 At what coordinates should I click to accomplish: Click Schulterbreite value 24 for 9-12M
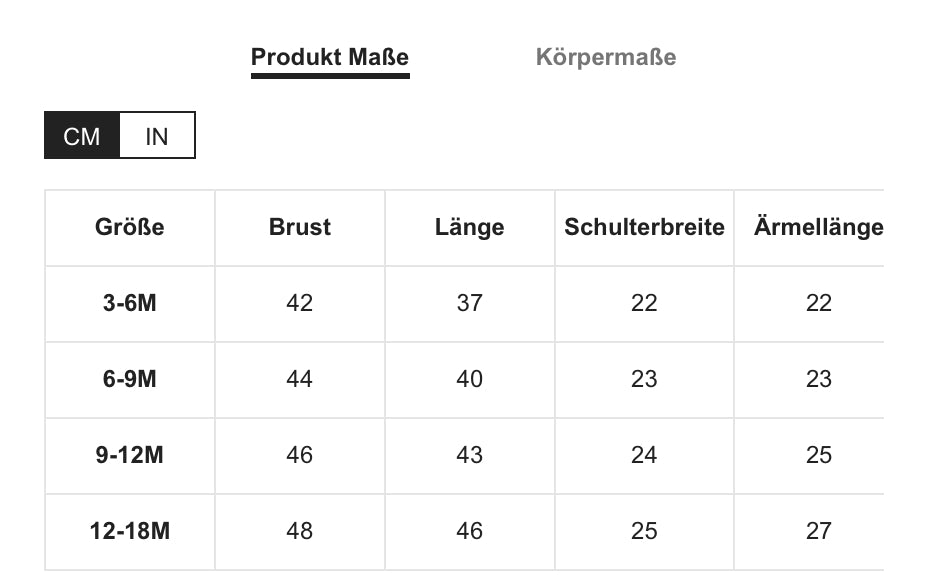(x=644, y=455)
